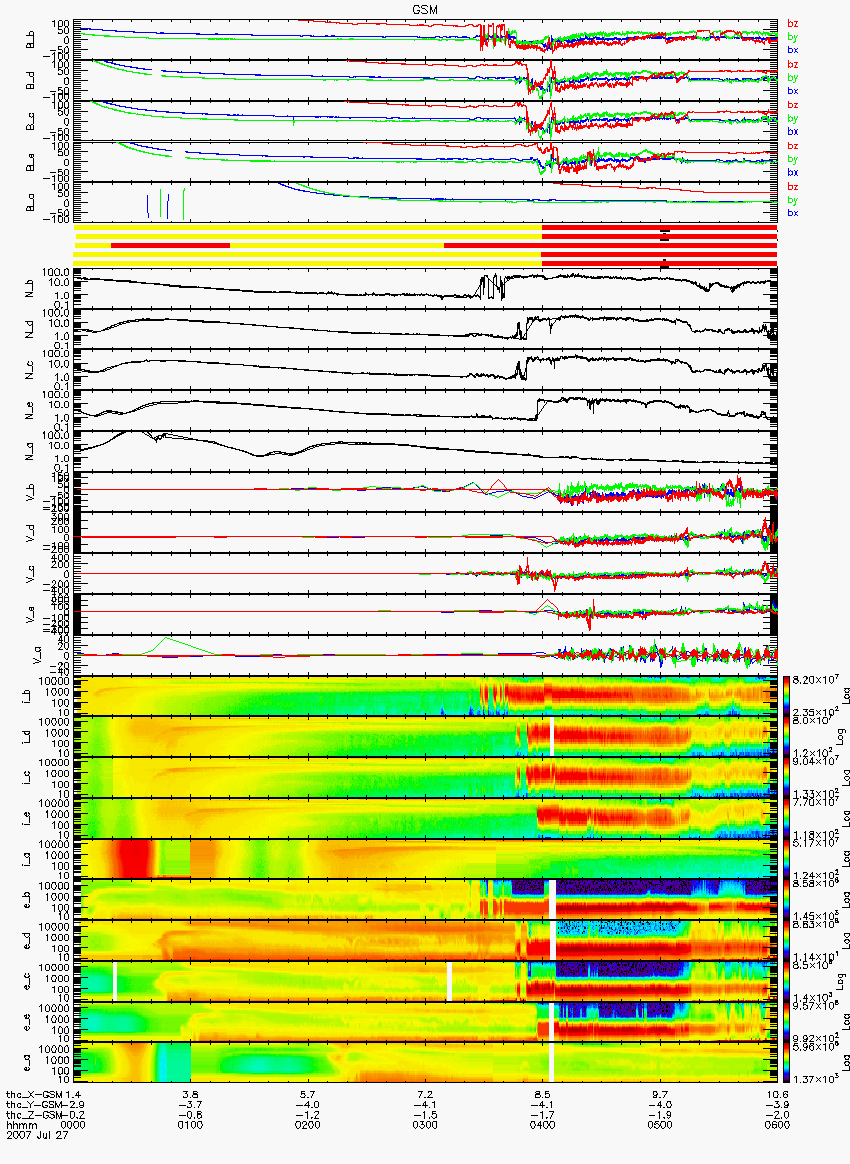This screenshot has width=850, height=1164.
Task: Click the bx legend of B_b panel
Action: coord(793,50)
